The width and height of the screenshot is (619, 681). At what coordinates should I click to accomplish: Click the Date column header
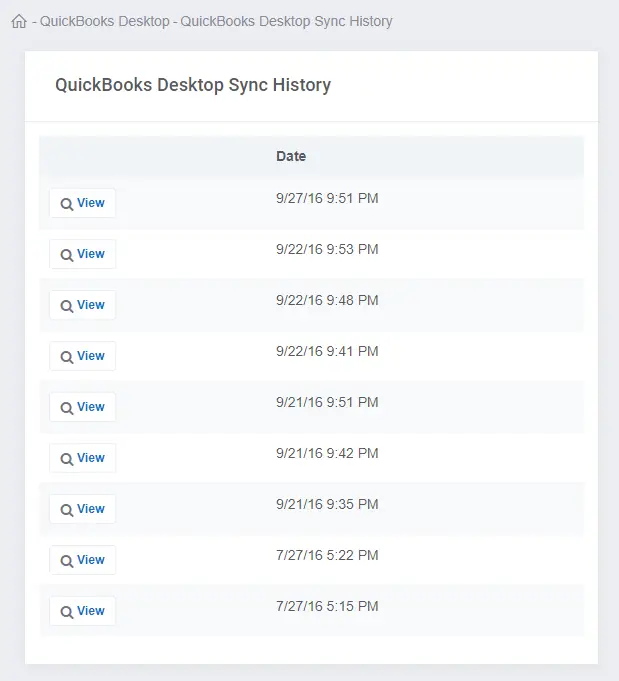click(291, 156)
